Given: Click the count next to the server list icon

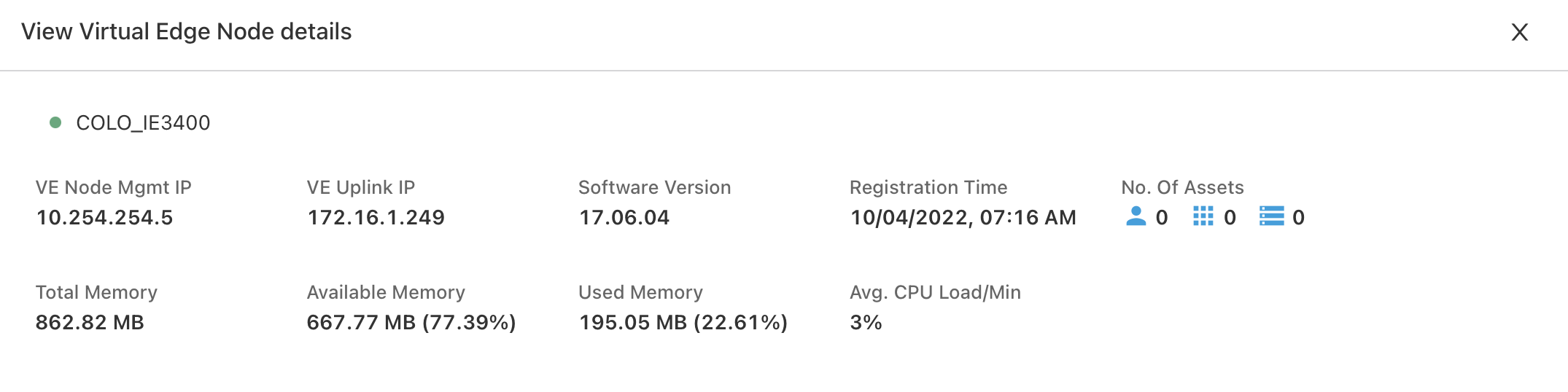Looking at the screenshot, I should pos(1298,218).
